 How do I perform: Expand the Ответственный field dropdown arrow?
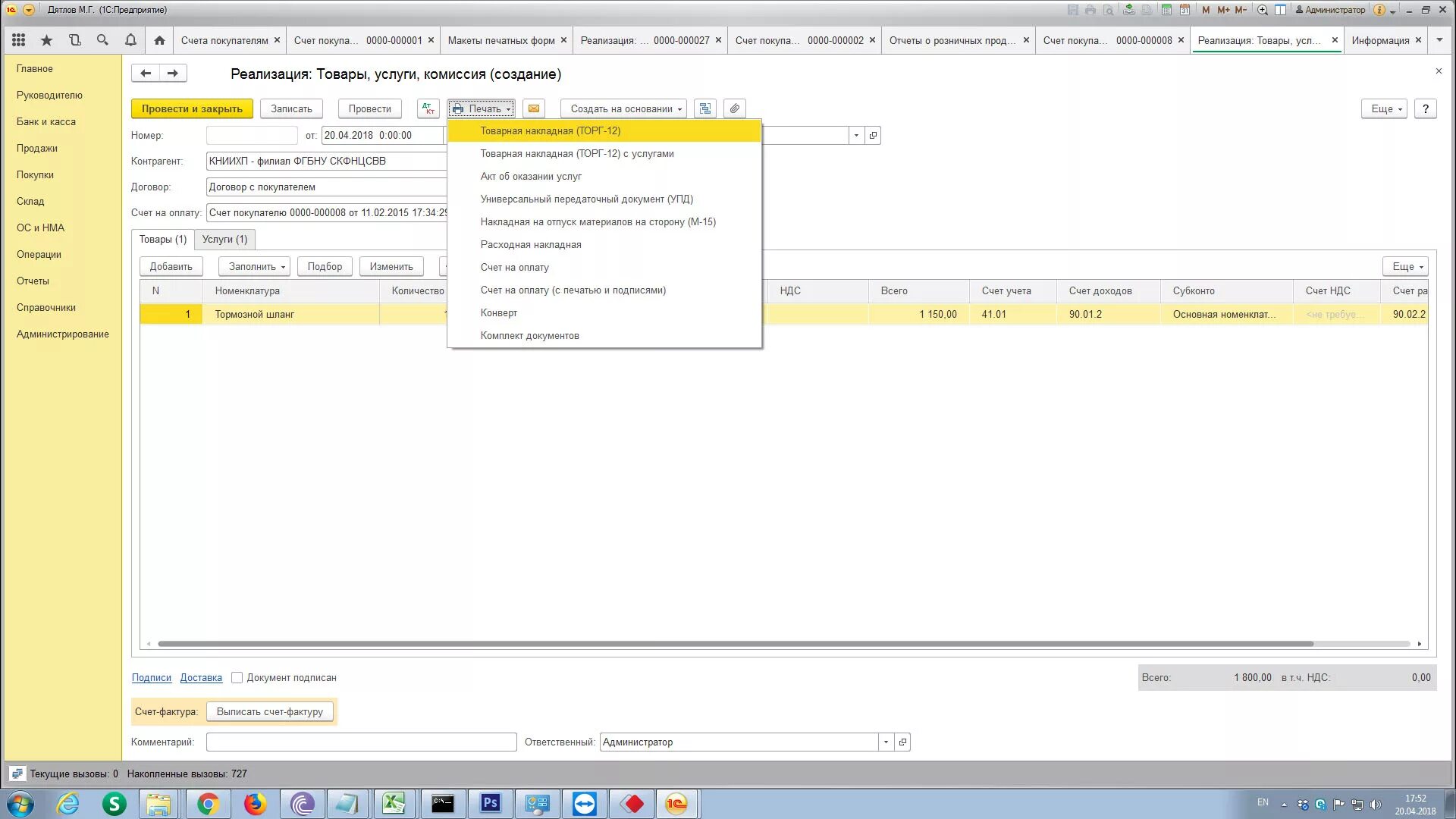(885, 742)
